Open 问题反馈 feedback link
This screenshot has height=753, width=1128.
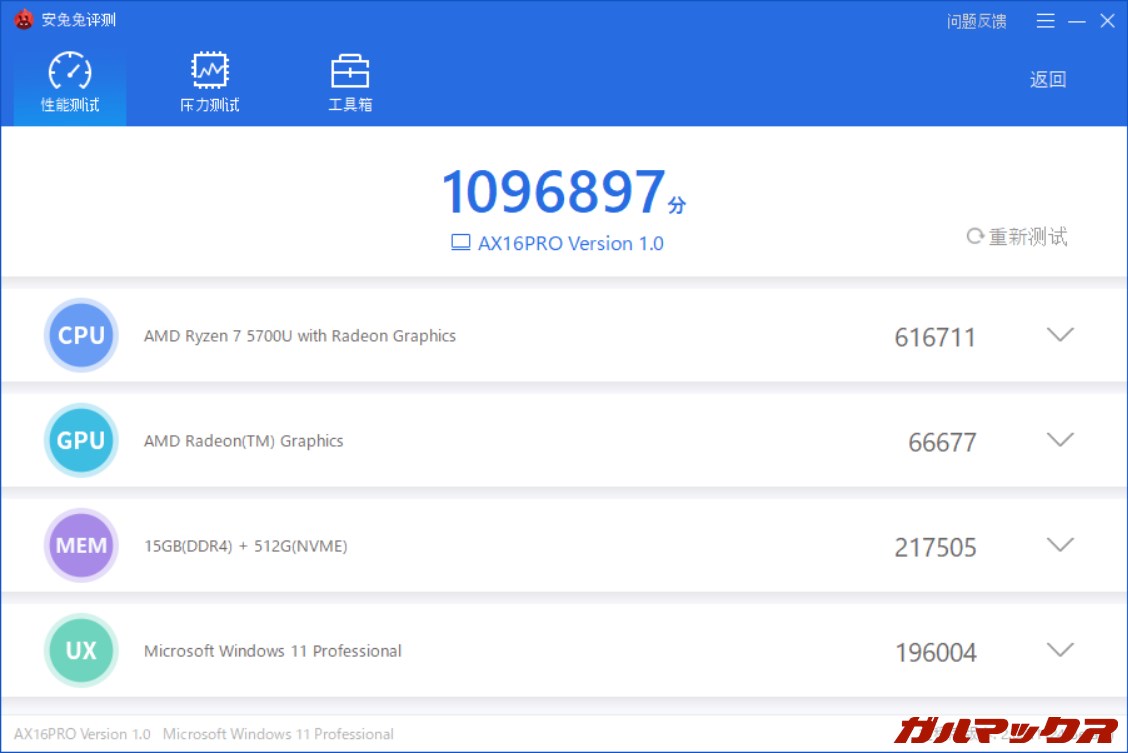(977, 21)
